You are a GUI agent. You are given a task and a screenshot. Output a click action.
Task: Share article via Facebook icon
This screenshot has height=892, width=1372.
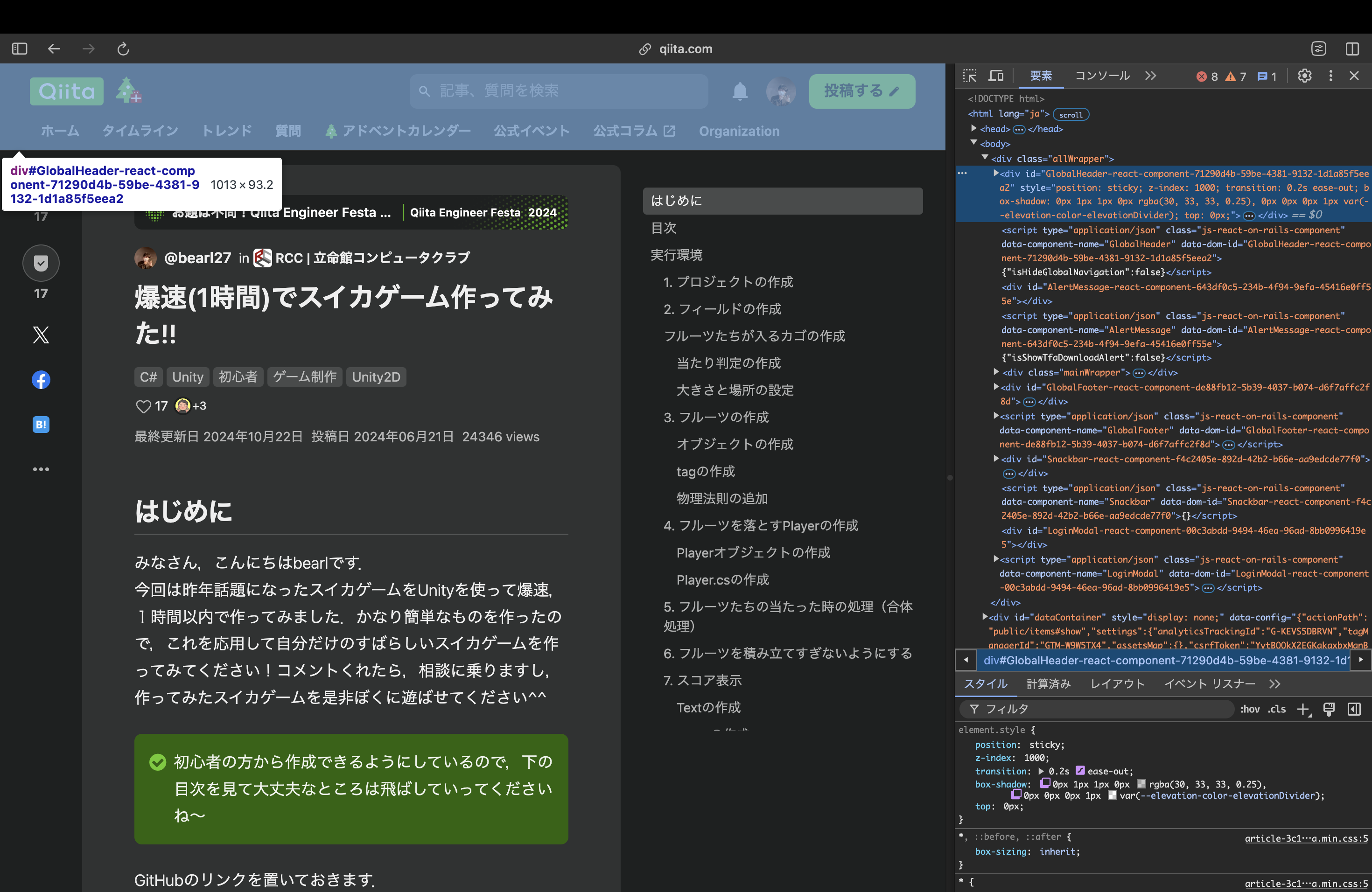click(41, 380)
